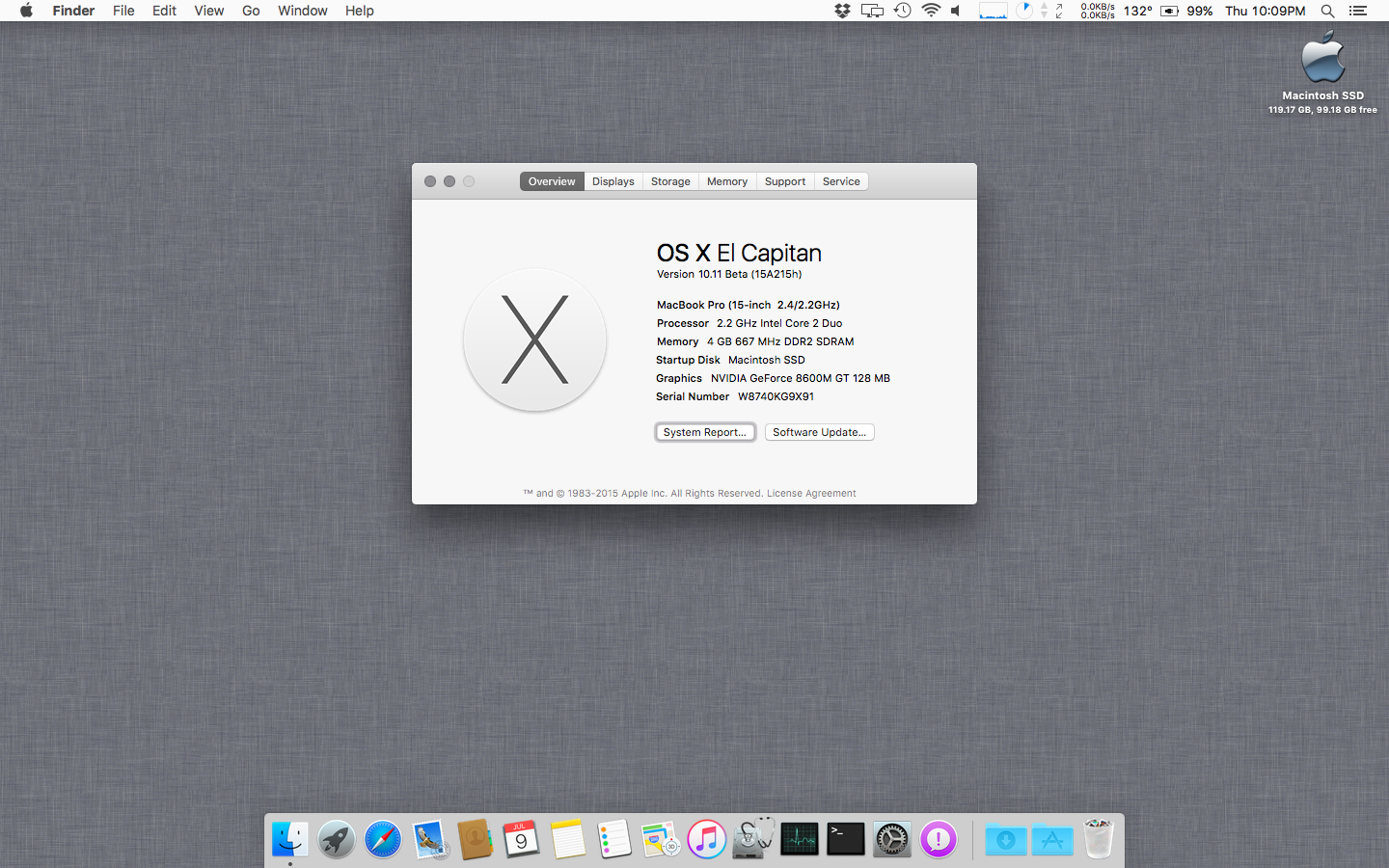
Task: Open Finder from the Dock
Action: [x=289, y=839]
